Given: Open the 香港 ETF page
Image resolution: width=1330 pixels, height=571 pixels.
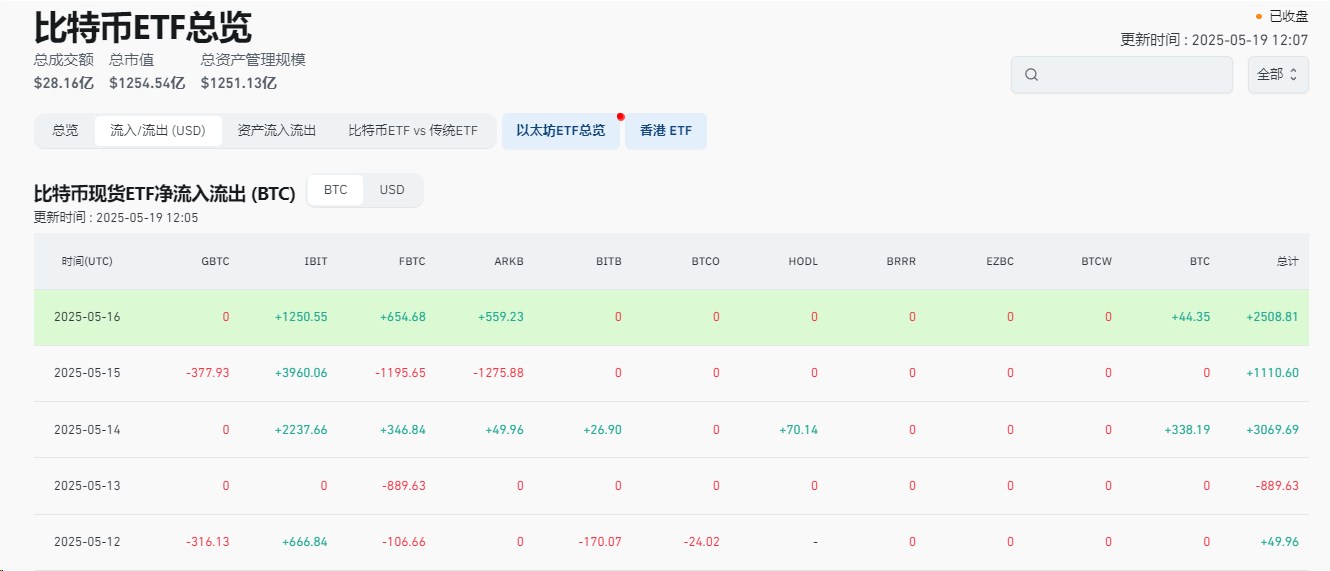Looking at the screenshot, I should pyautogui.click(x=666, y=131).
